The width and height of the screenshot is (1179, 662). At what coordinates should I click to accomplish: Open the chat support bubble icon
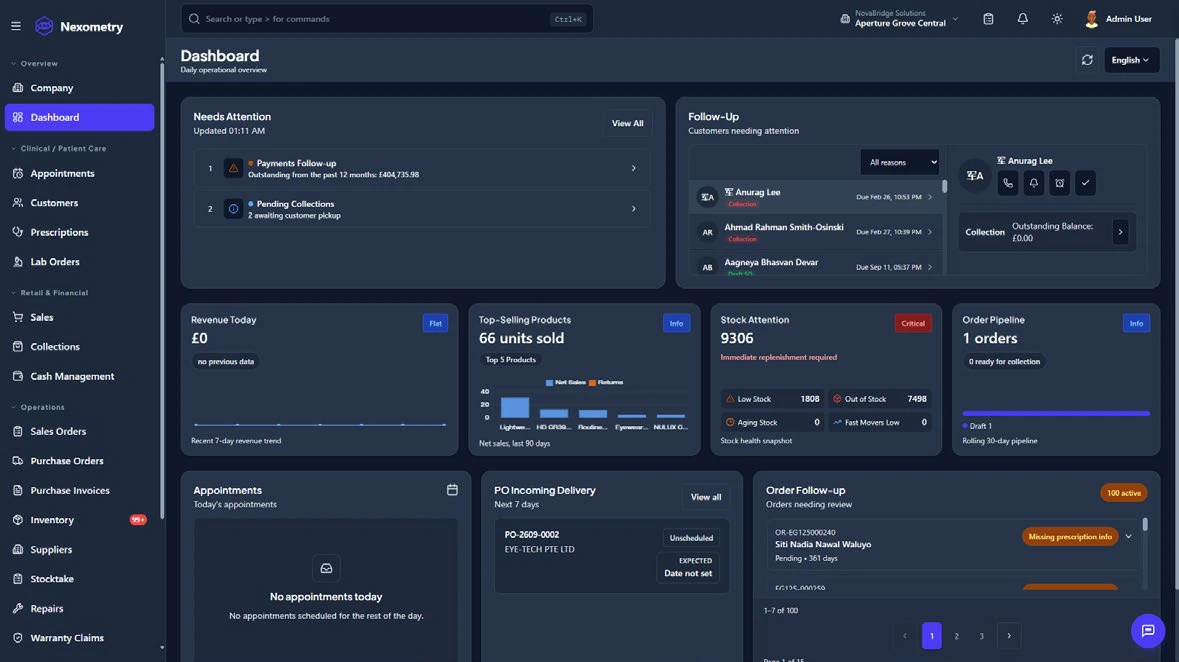pos(1148,631)
